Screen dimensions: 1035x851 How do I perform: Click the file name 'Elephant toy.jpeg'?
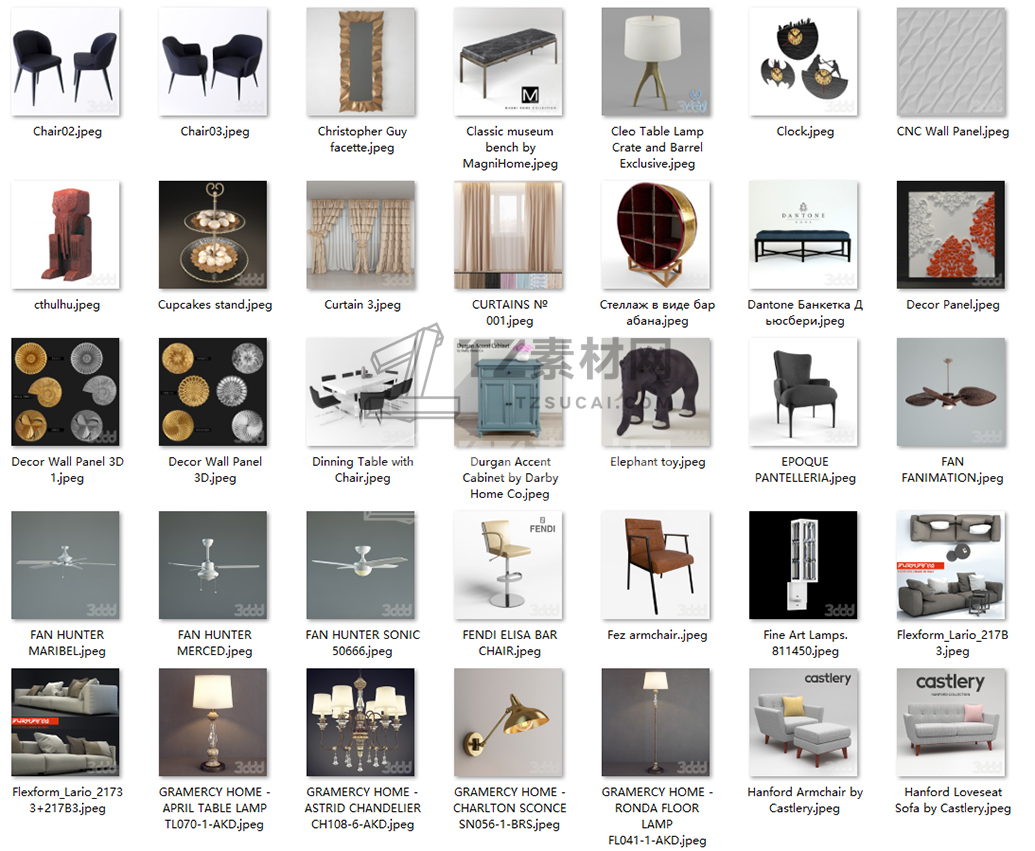coord(657,461)
